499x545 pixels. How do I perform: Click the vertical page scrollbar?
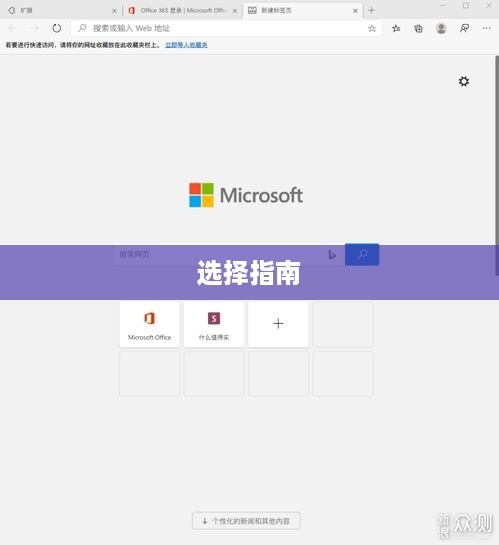point(497,167)
